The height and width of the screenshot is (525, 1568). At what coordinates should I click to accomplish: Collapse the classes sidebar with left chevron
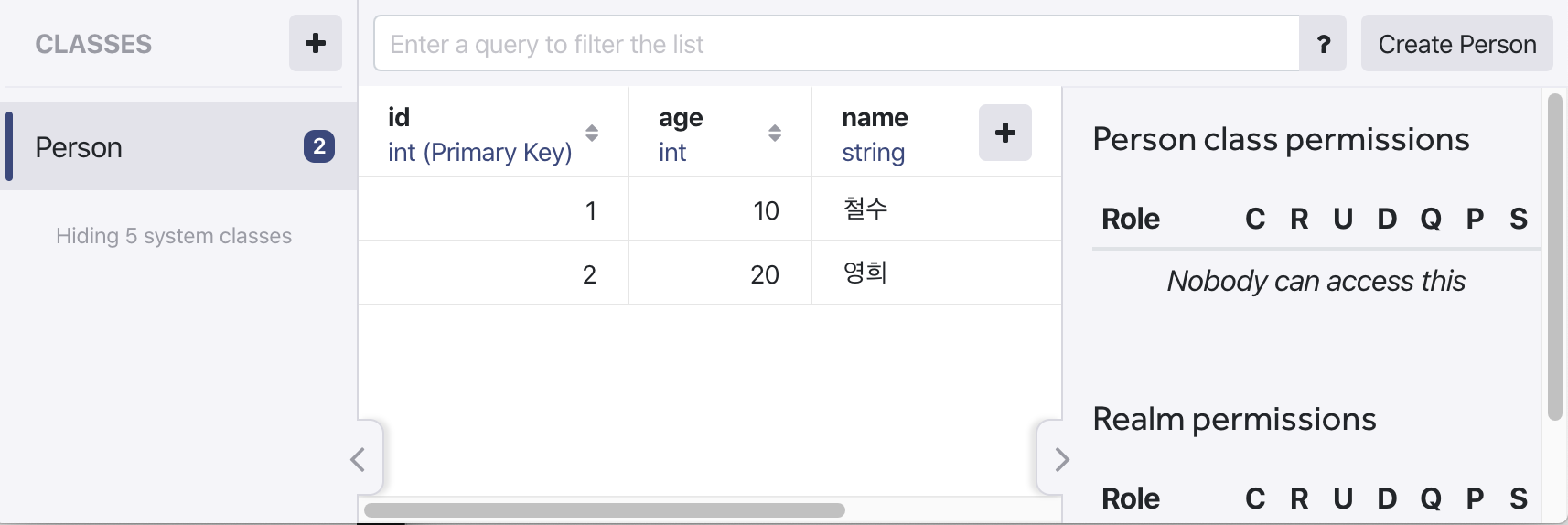click(x=359, y=459)
